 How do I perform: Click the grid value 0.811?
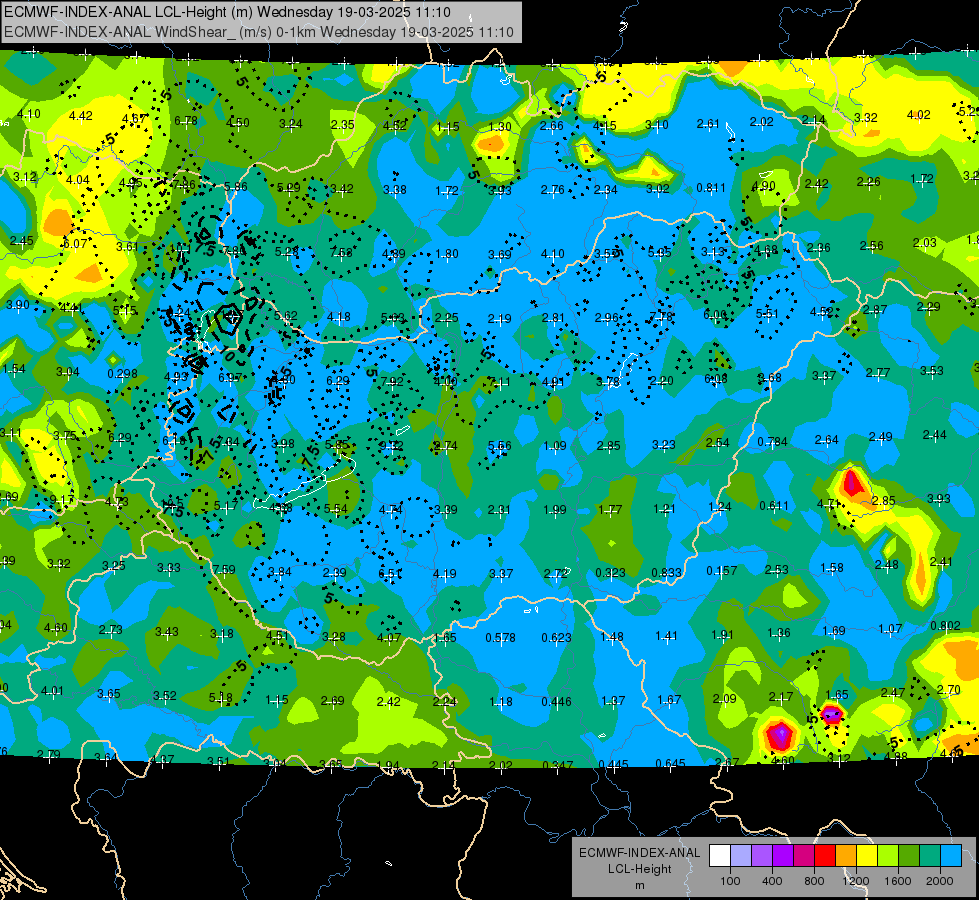click(x=711, y=188)
